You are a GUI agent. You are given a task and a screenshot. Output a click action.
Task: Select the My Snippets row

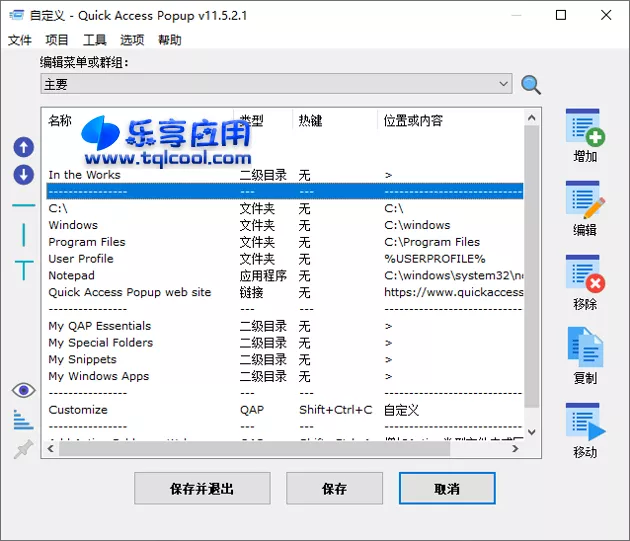285,359
